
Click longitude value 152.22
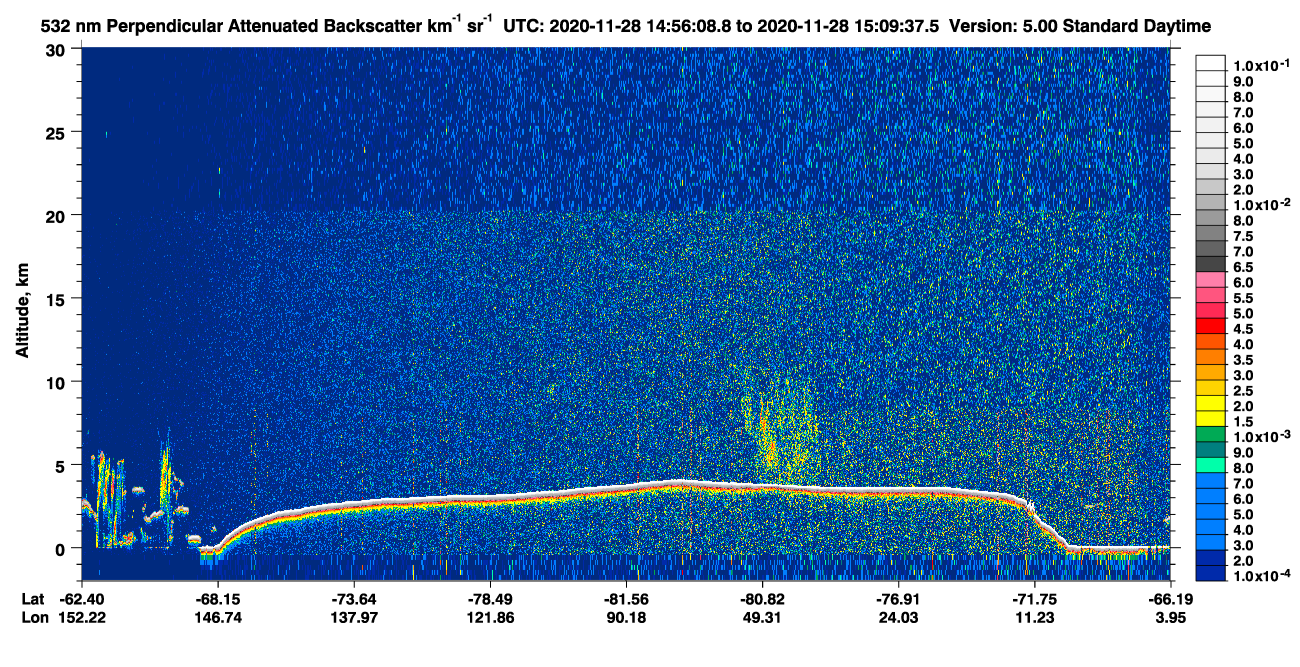click(x=82, y=617)
